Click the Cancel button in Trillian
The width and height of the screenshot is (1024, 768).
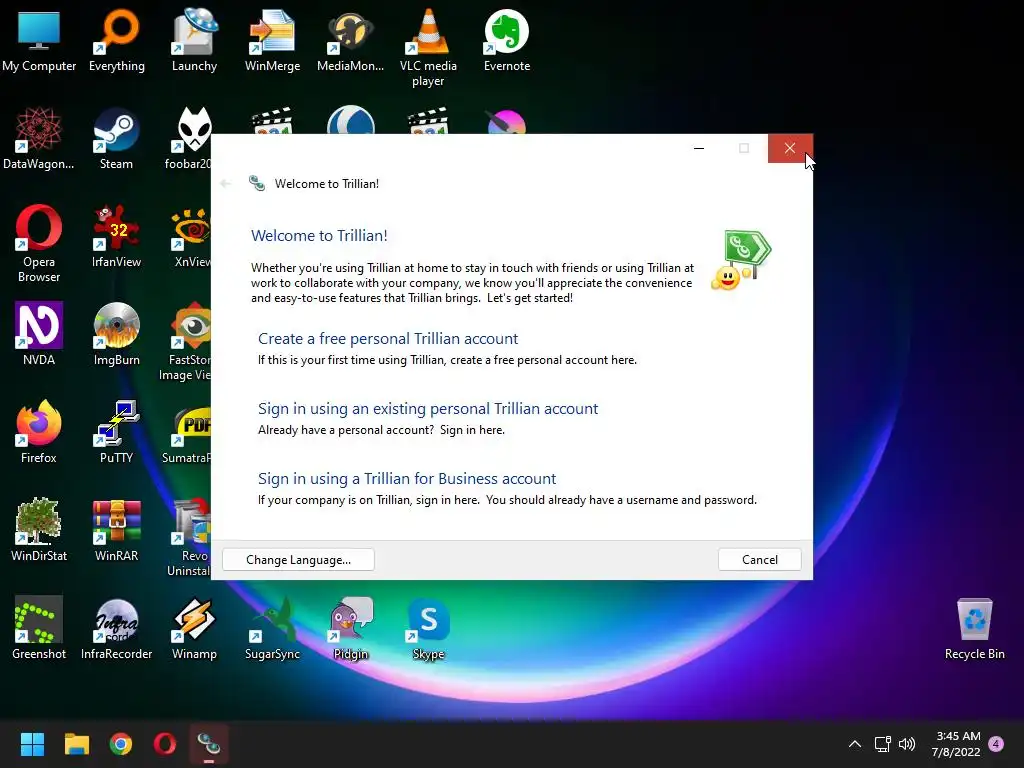760,560
